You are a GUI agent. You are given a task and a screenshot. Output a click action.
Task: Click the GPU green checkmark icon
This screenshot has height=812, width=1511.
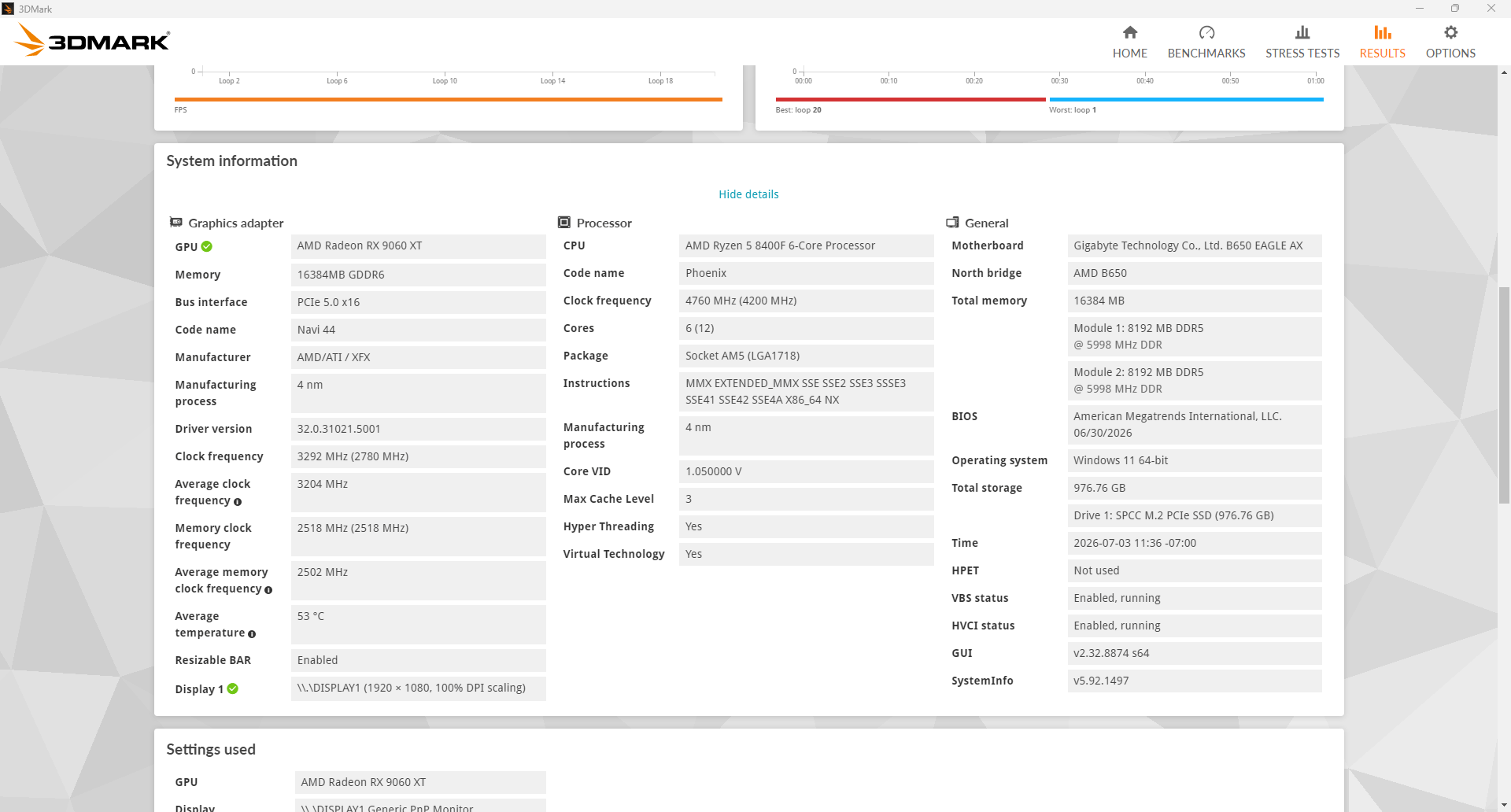(207, 246)
